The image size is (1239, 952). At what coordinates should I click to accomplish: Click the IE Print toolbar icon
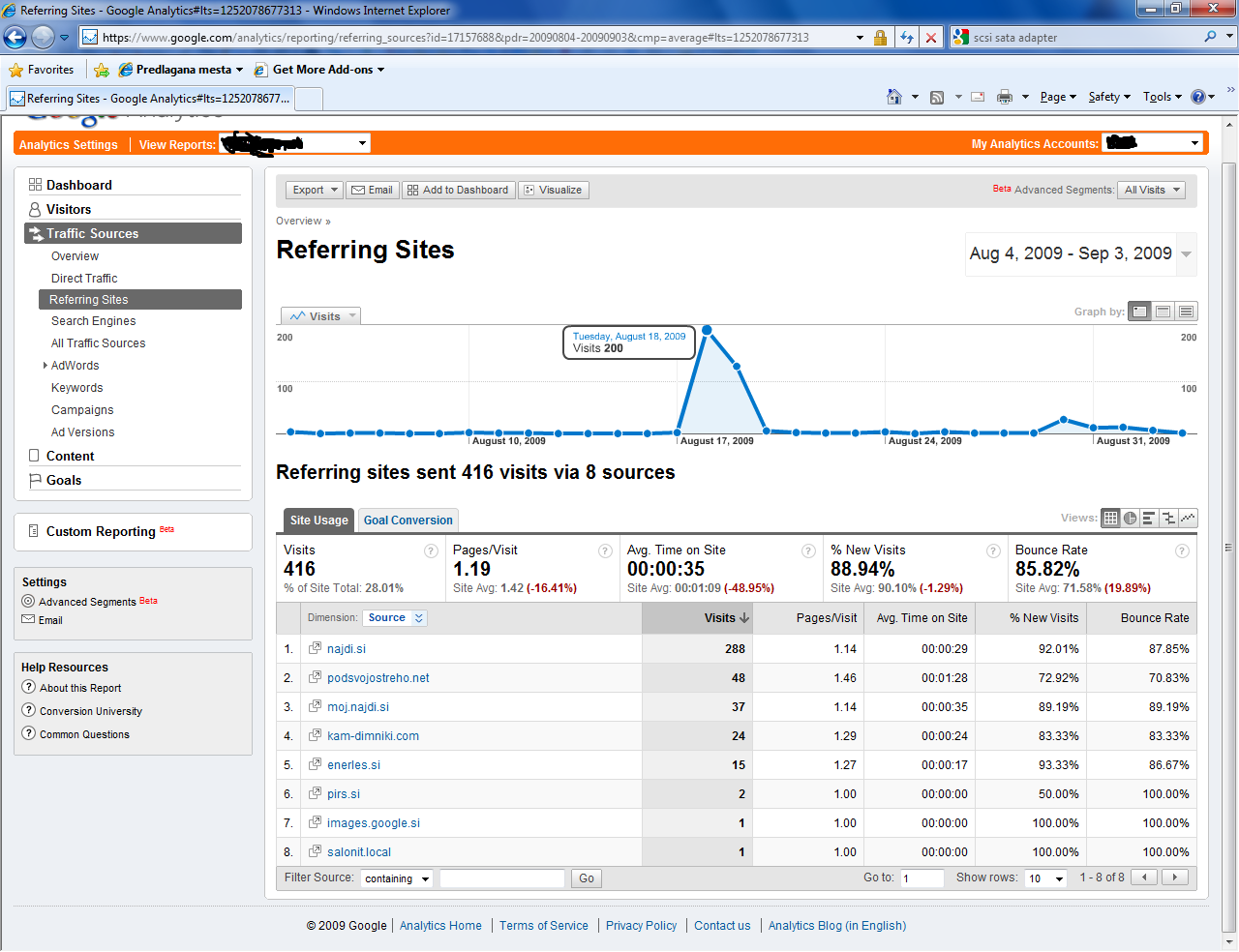(1005, 97)
